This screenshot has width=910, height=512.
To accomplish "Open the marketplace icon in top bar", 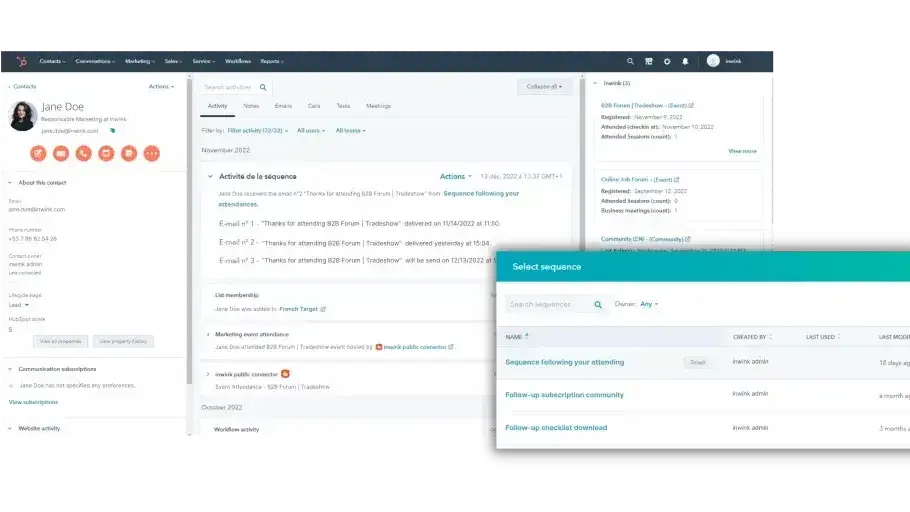I will (x=648, y=61).
